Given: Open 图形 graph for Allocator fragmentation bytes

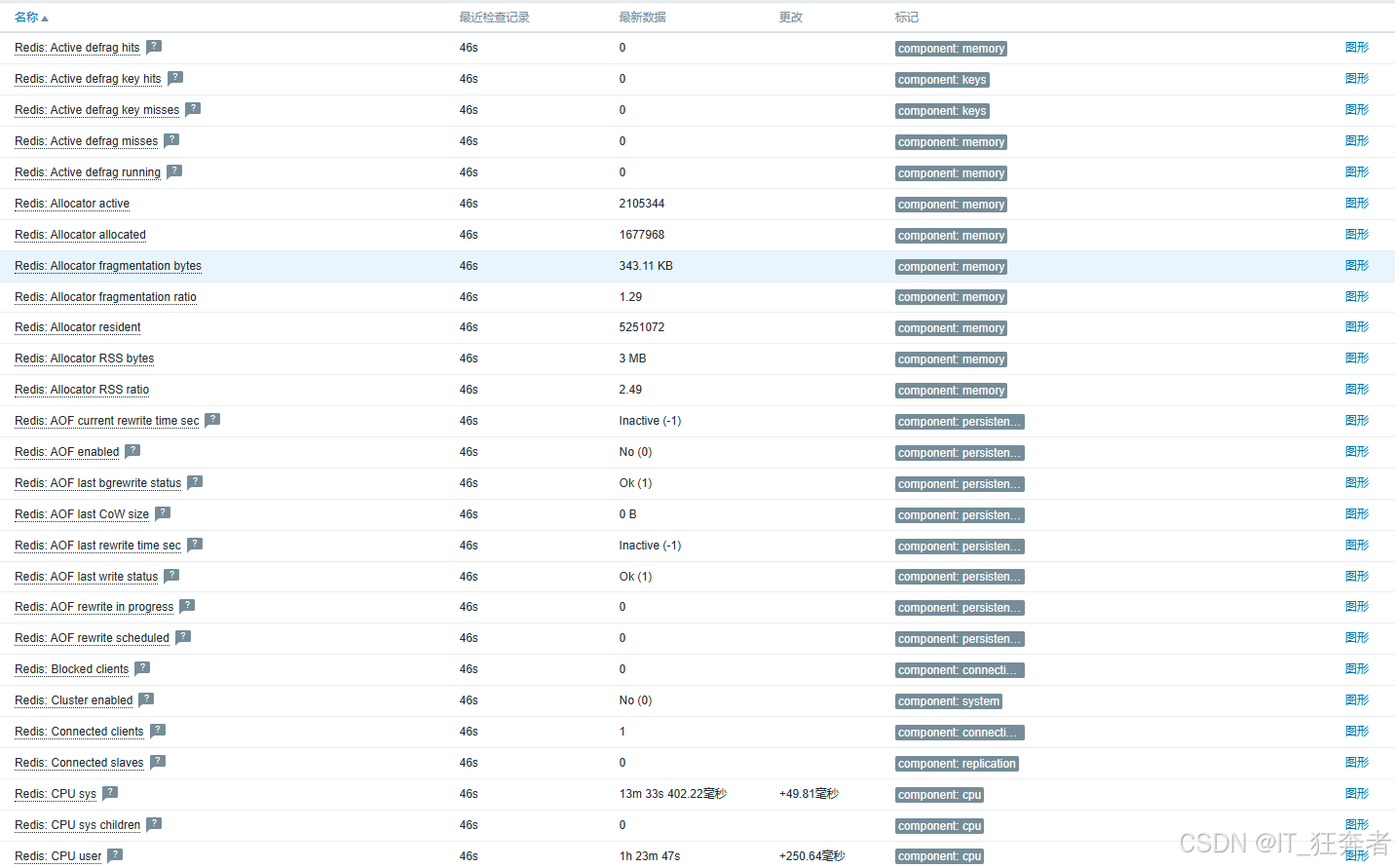Looking at the screenshot, I should pyautogui.click(x=1357, y=266).
